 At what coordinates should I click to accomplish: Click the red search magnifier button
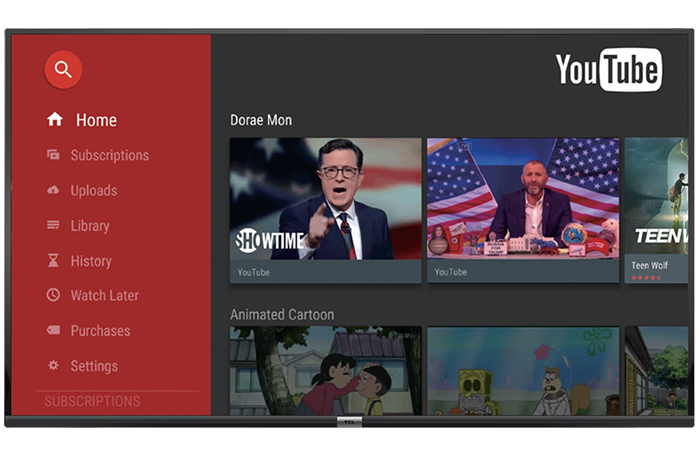pos(63,69)
